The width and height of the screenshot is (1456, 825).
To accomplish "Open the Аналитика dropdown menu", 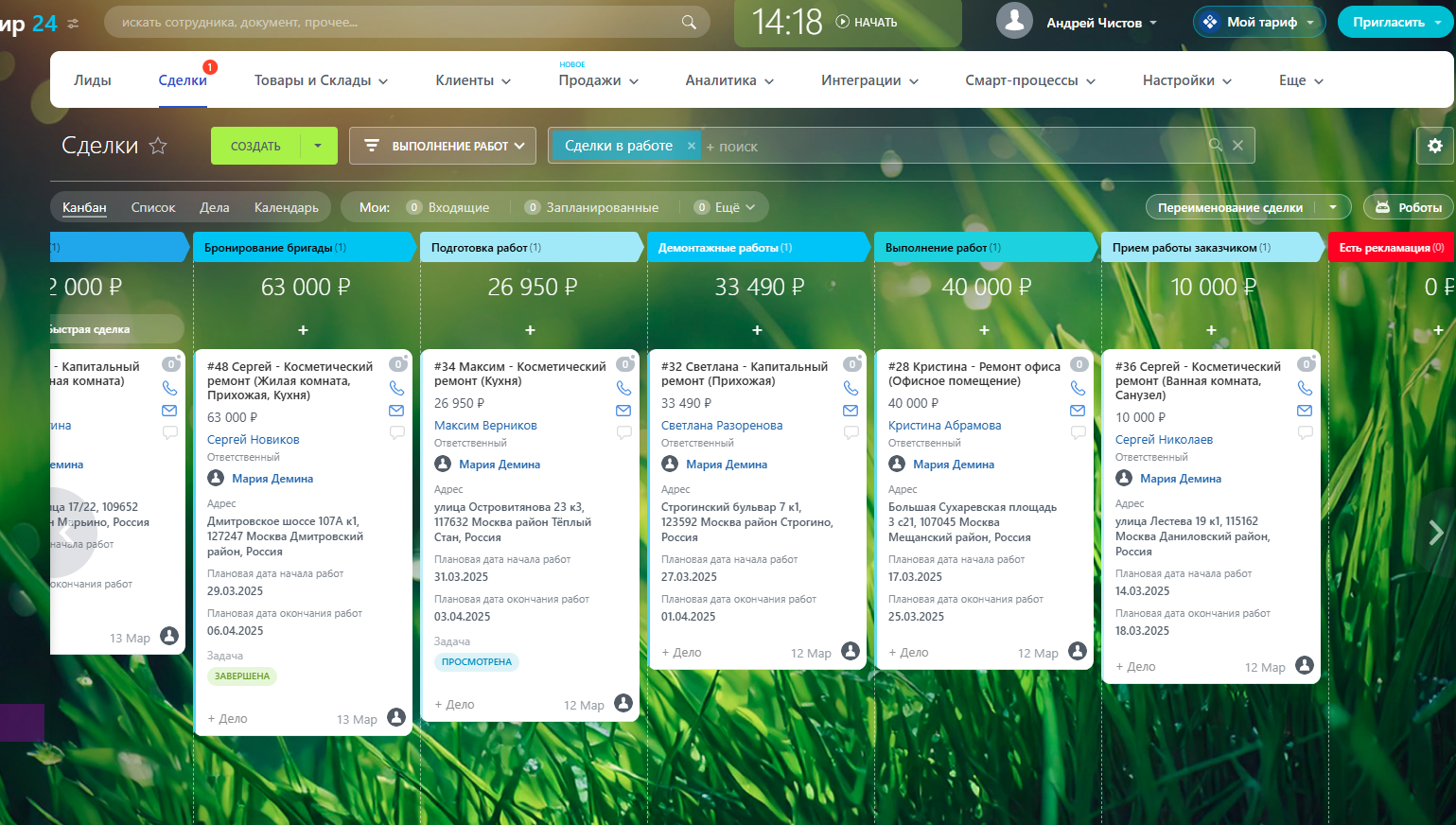I will pyautogui.click(x=729, y=80).
